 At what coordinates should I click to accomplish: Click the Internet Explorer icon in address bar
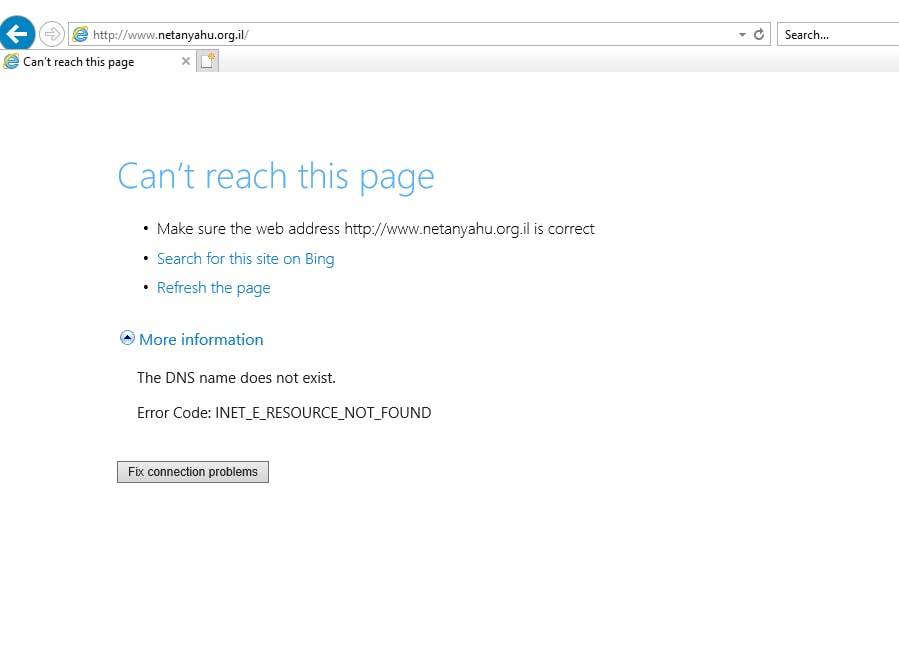(80, 34)
